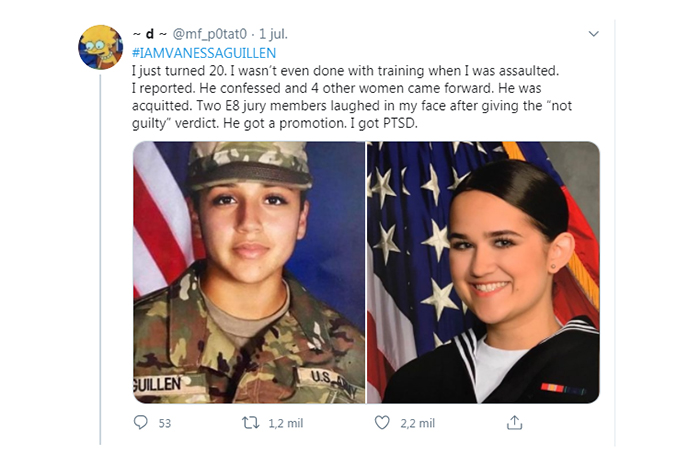Click the reply count 53
The height and width of the screenshot is (466, 700).
(x=165, y=423)
